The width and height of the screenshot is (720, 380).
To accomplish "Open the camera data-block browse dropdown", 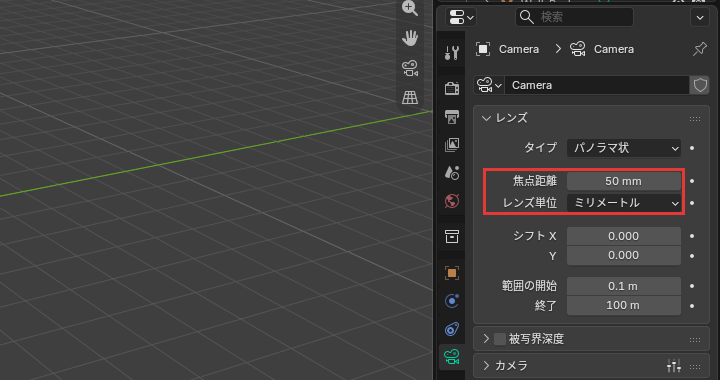I will pos(489,85).
